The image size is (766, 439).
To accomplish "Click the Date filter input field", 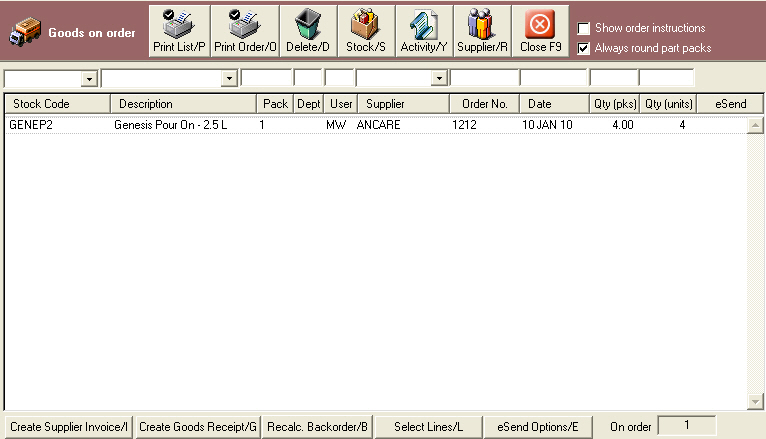I will 553,78.
